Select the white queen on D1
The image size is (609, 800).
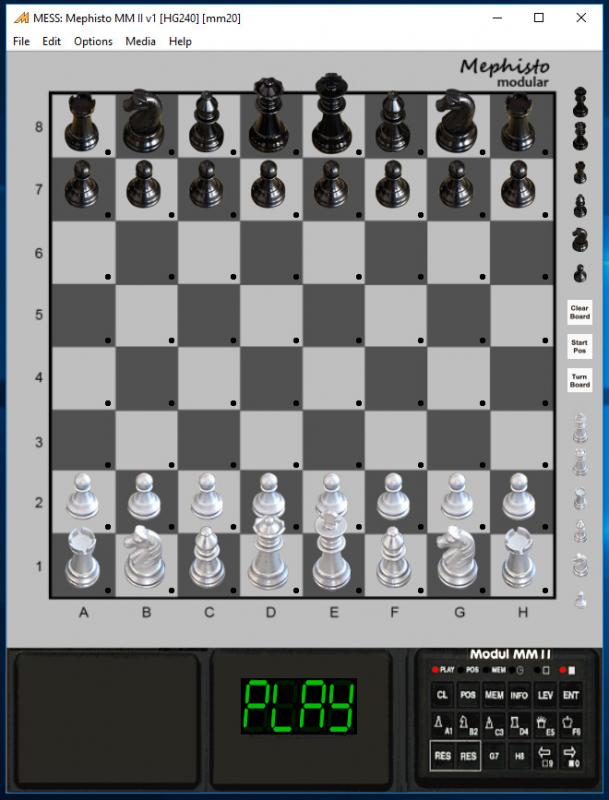click(x=268, y=553)
